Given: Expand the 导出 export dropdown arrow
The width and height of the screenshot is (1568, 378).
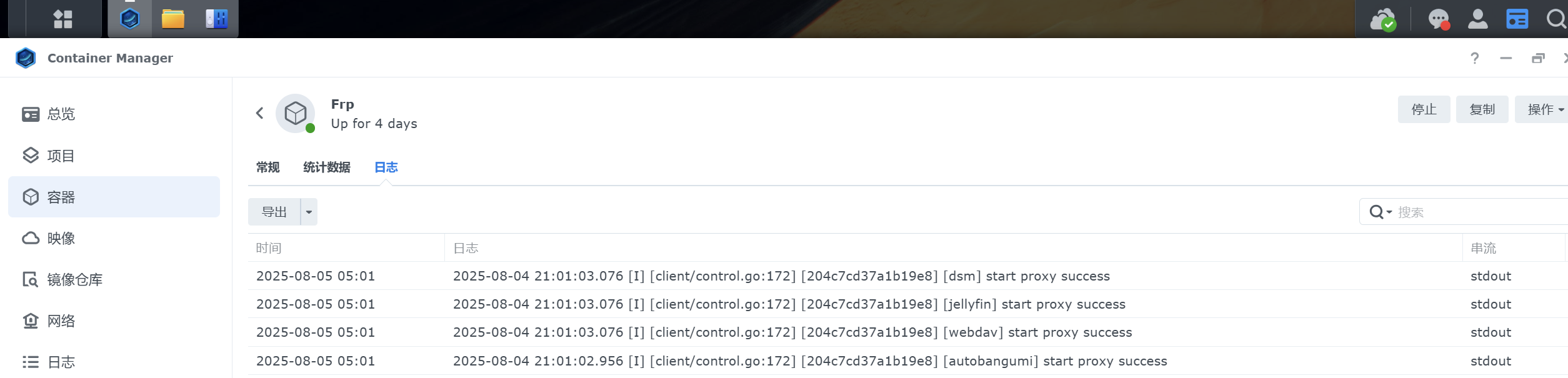Looking at the screenshot, I should [x=309, y=212].
